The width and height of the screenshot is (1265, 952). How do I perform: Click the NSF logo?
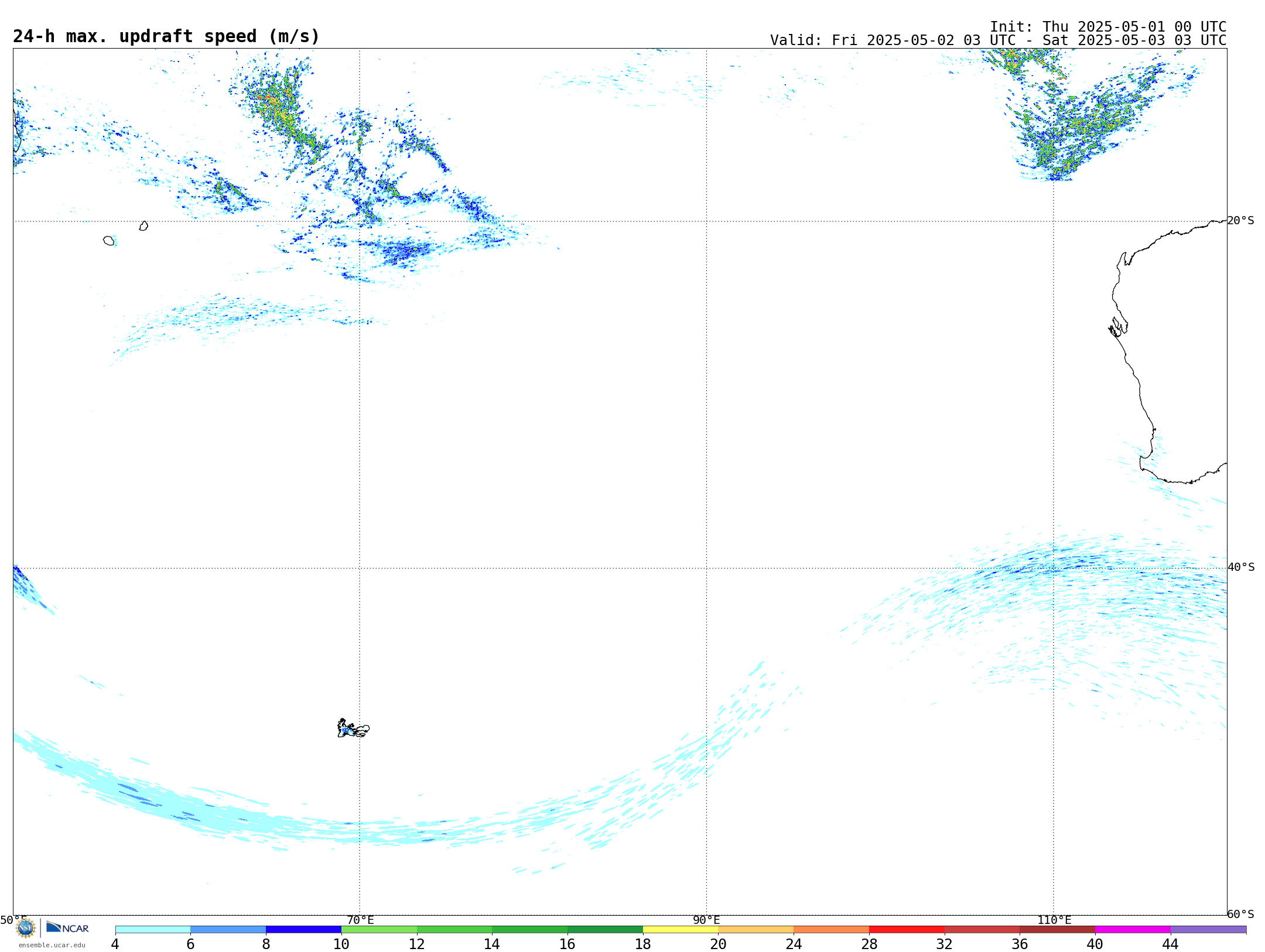point(26,928)
